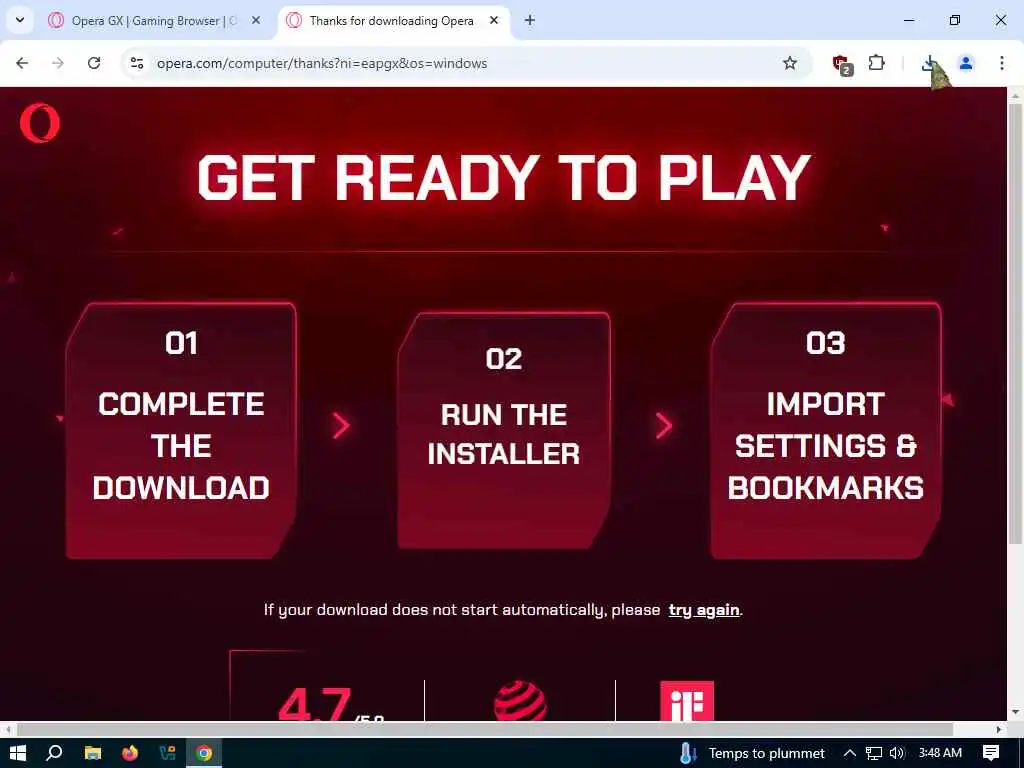Image resolution: width=1024 pixels, height=768 pixels.
Task: Open the Extensions puzzle menu
Action: 876,63
